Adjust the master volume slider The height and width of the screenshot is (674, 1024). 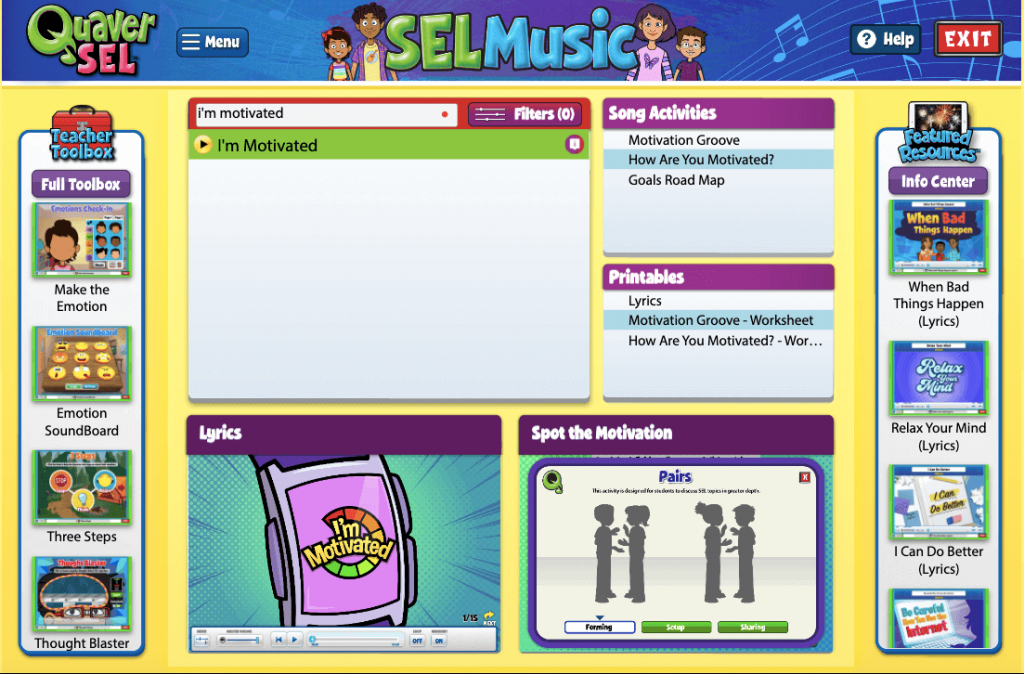click(x=241, y=640)
